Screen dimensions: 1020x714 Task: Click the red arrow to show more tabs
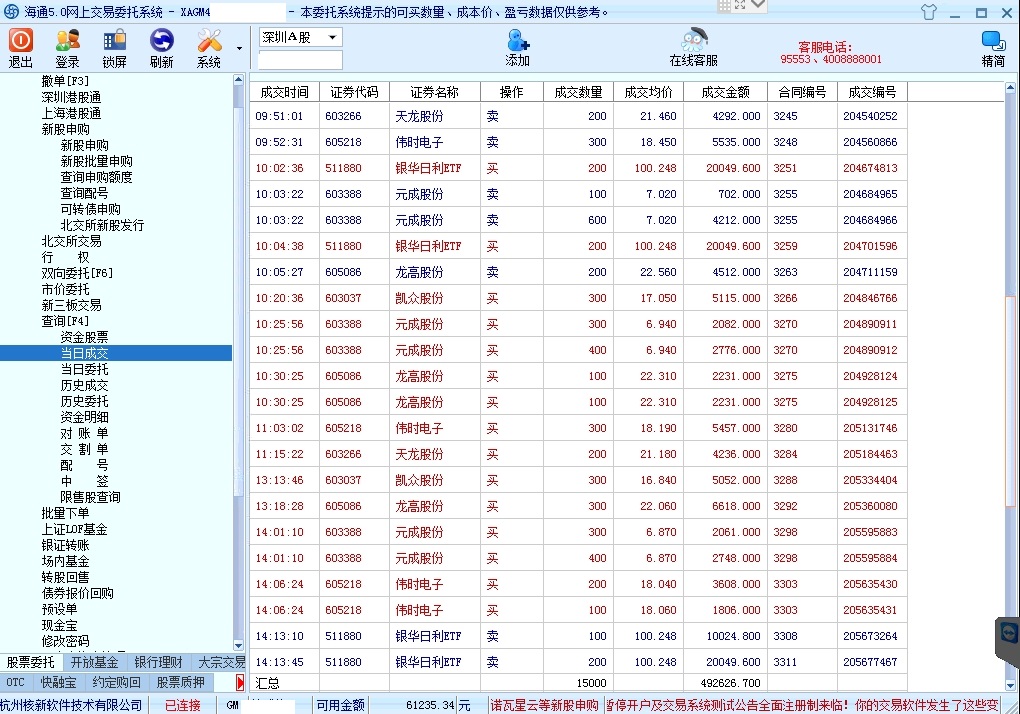click(240, 682)
